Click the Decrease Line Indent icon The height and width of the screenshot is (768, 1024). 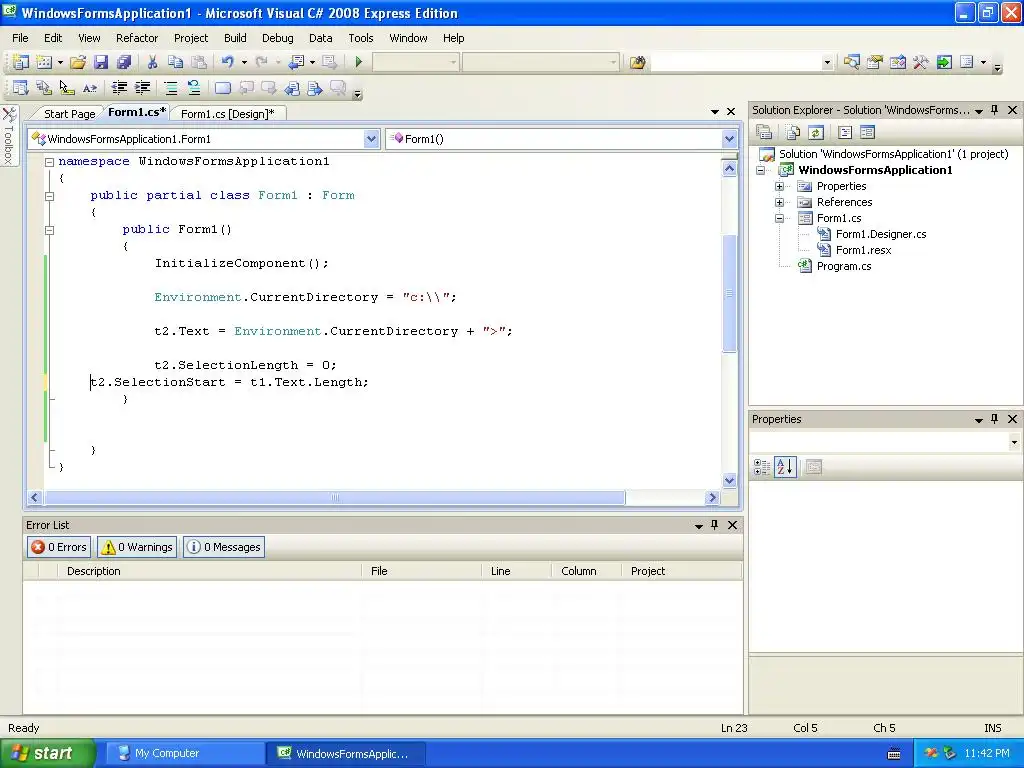tap(119, 88)
